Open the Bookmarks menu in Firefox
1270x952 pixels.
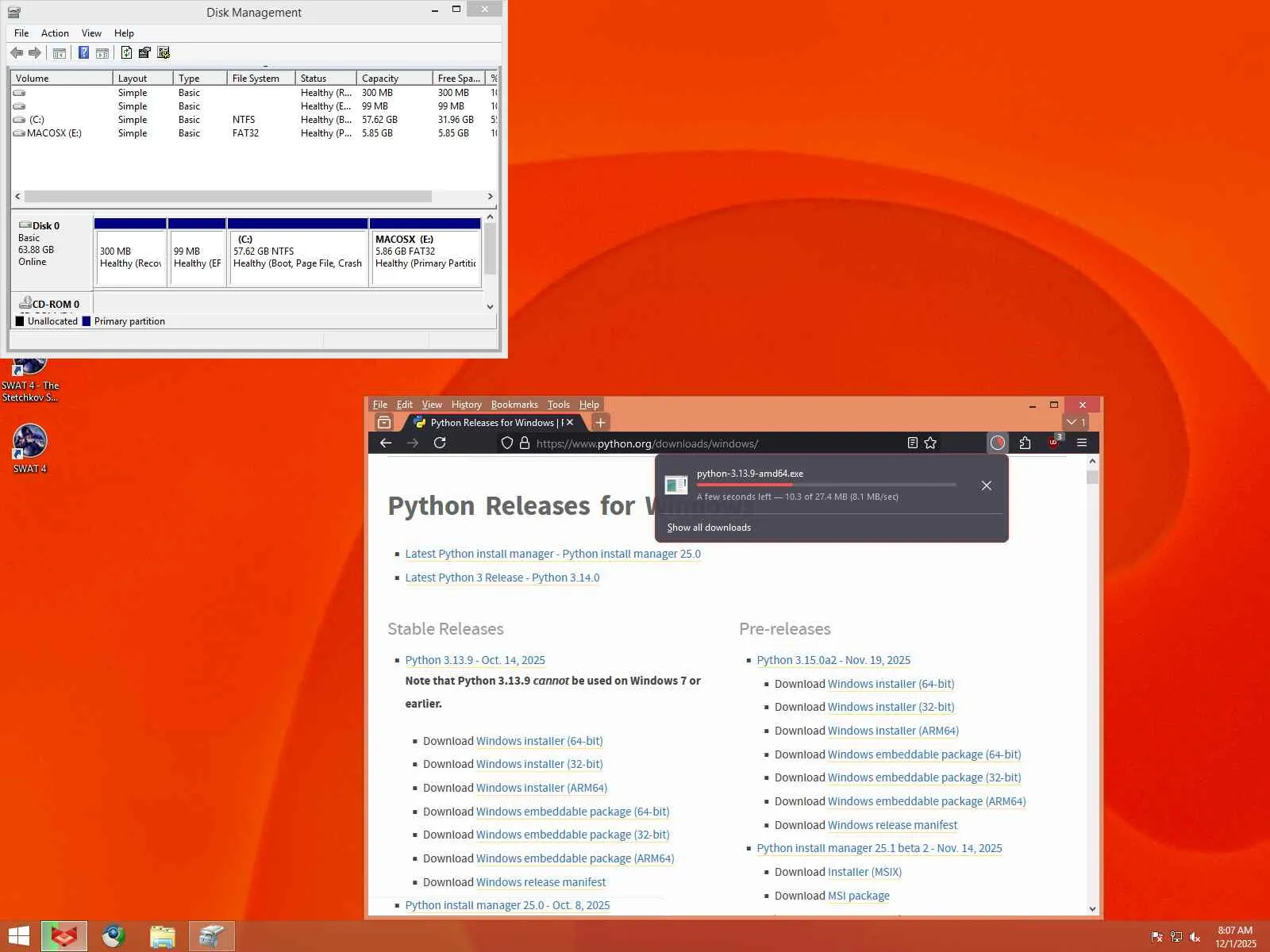(514, 405)
